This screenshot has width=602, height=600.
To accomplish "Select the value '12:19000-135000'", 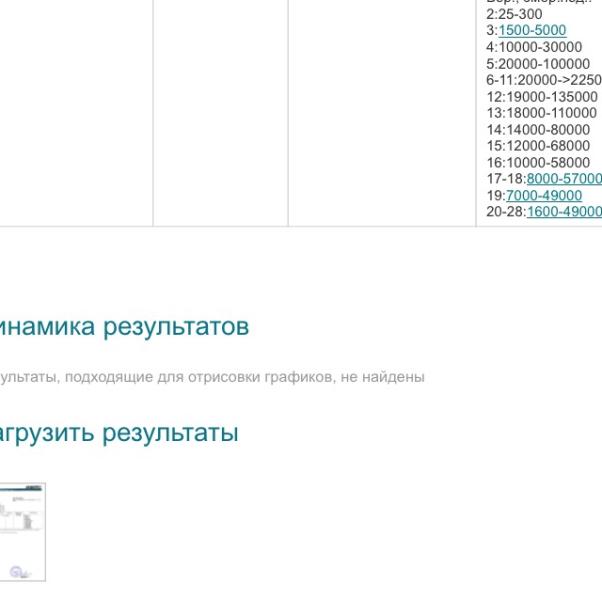I will click(x=542, y=97).
